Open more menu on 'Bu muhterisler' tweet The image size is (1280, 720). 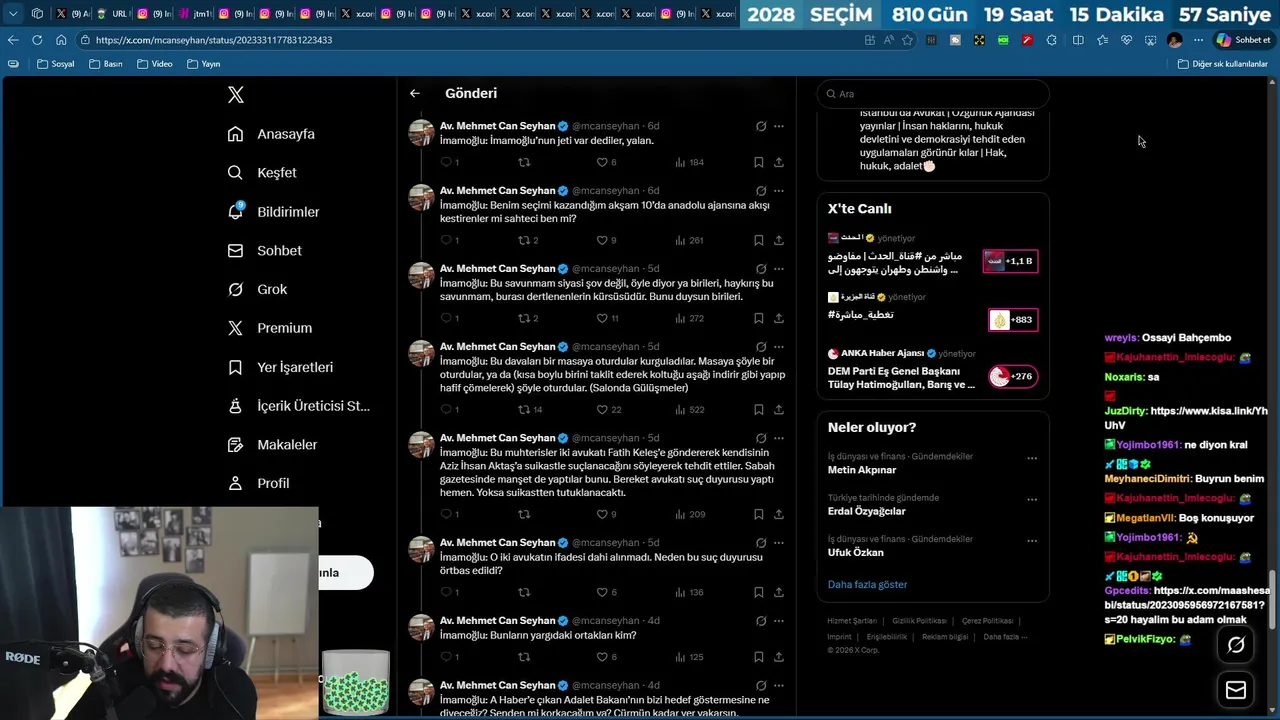[x=779, y=437]
